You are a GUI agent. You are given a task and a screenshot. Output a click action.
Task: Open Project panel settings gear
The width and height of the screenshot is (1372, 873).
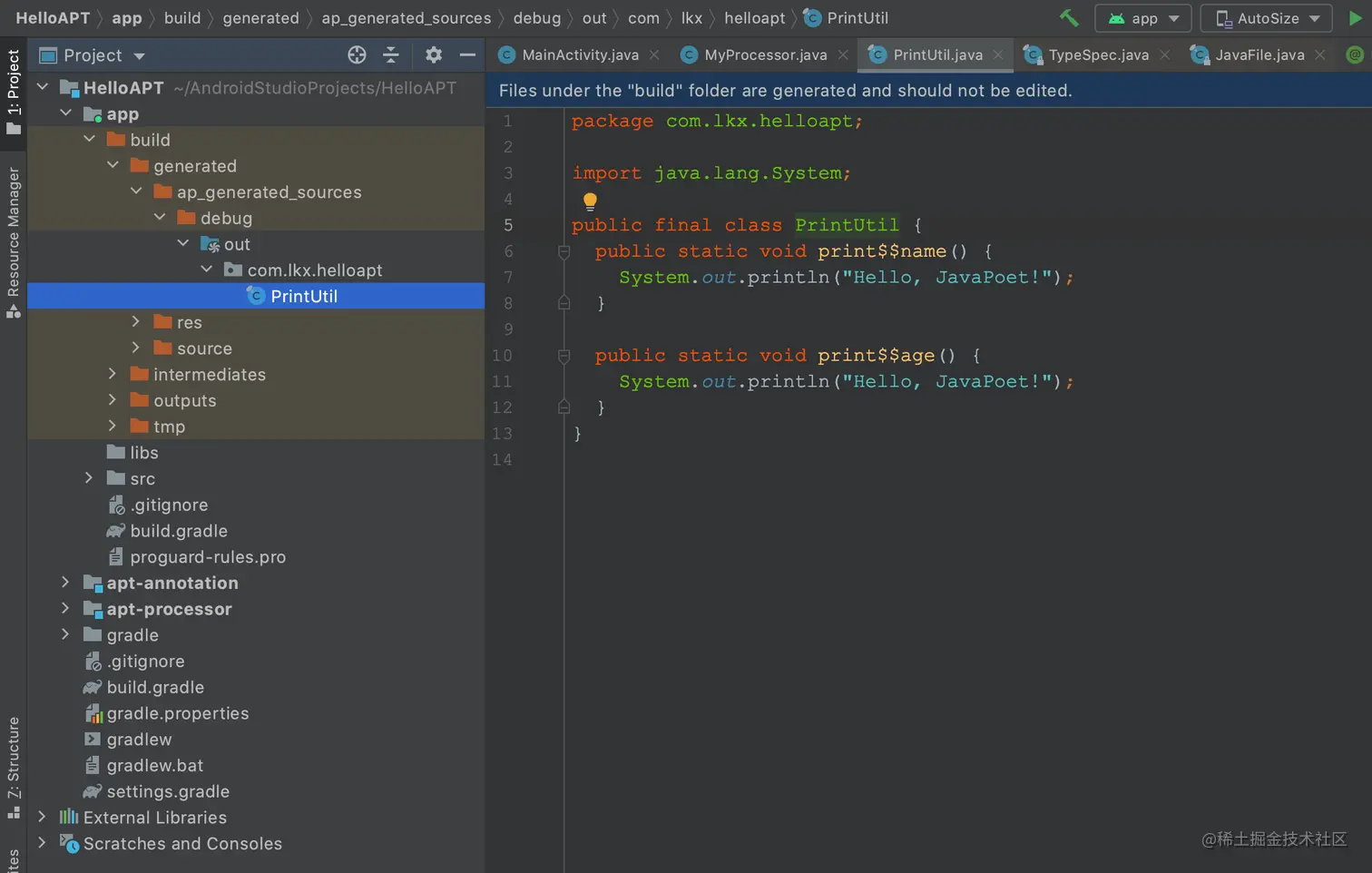[x=434, y=55]
